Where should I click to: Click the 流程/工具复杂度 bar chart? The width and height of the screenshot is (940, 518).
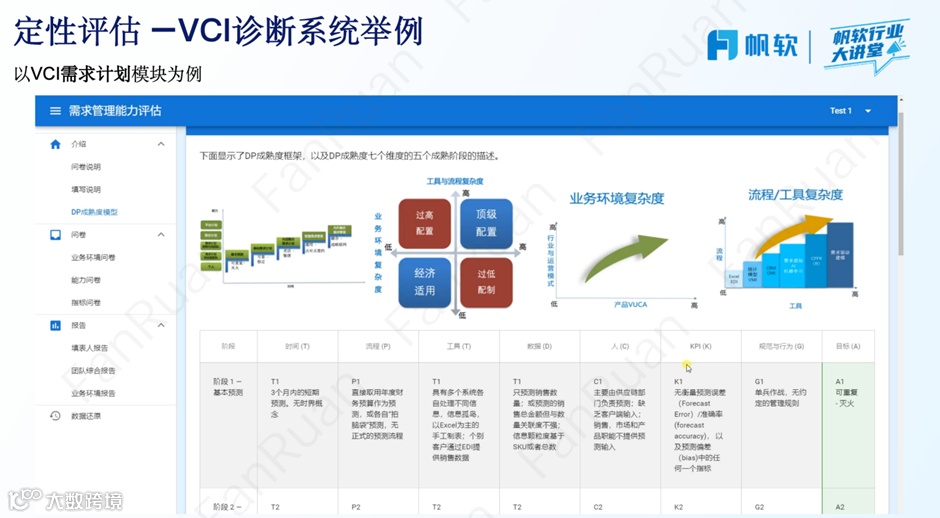coord(789,257)
